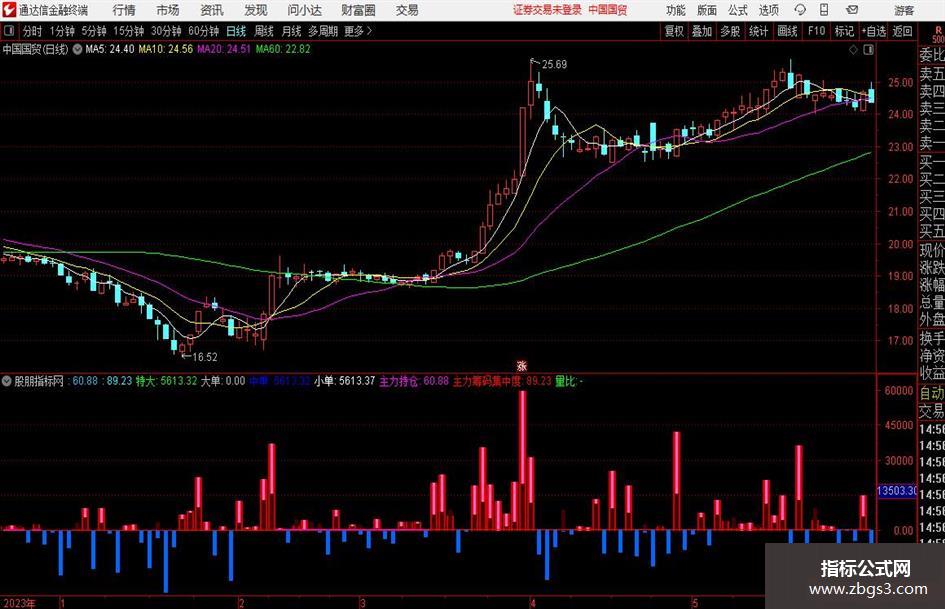Open the F10 company info button
Viewport: 945px width, 609px height.
click(x=817, y=31)
